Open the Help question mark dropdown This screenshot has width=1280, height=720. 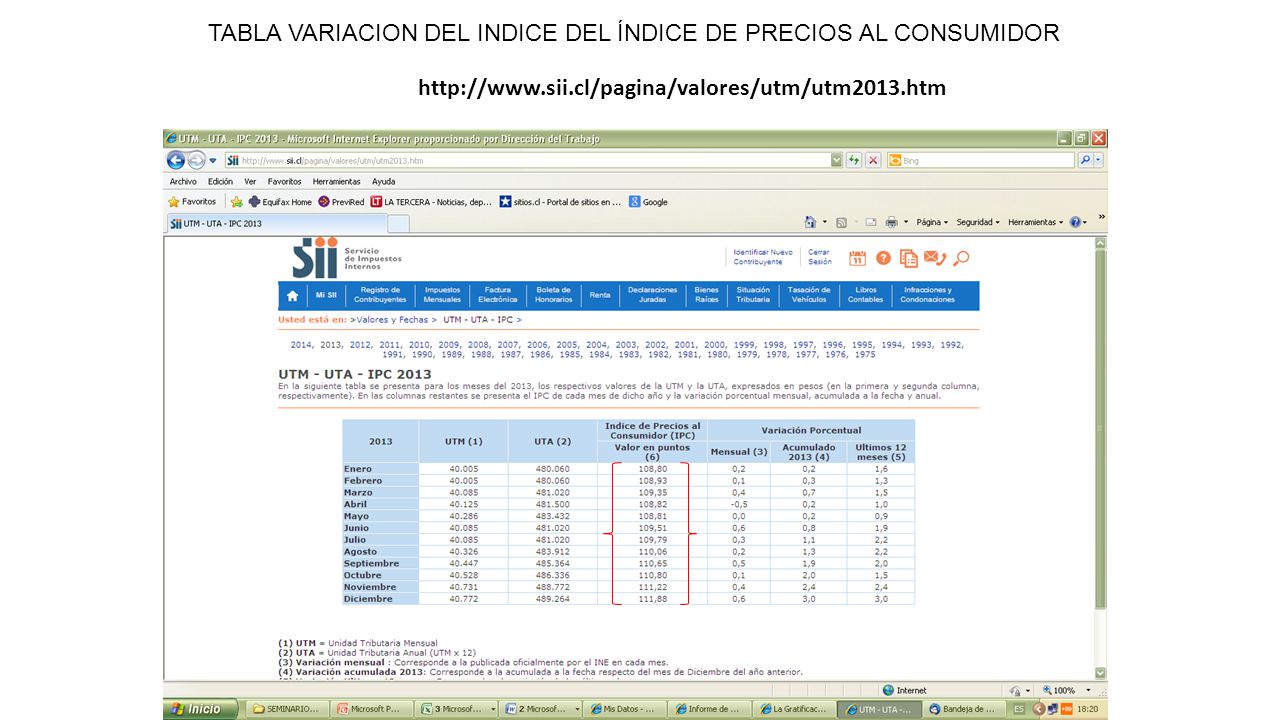pyautogui.click(x=1078, y=222)
